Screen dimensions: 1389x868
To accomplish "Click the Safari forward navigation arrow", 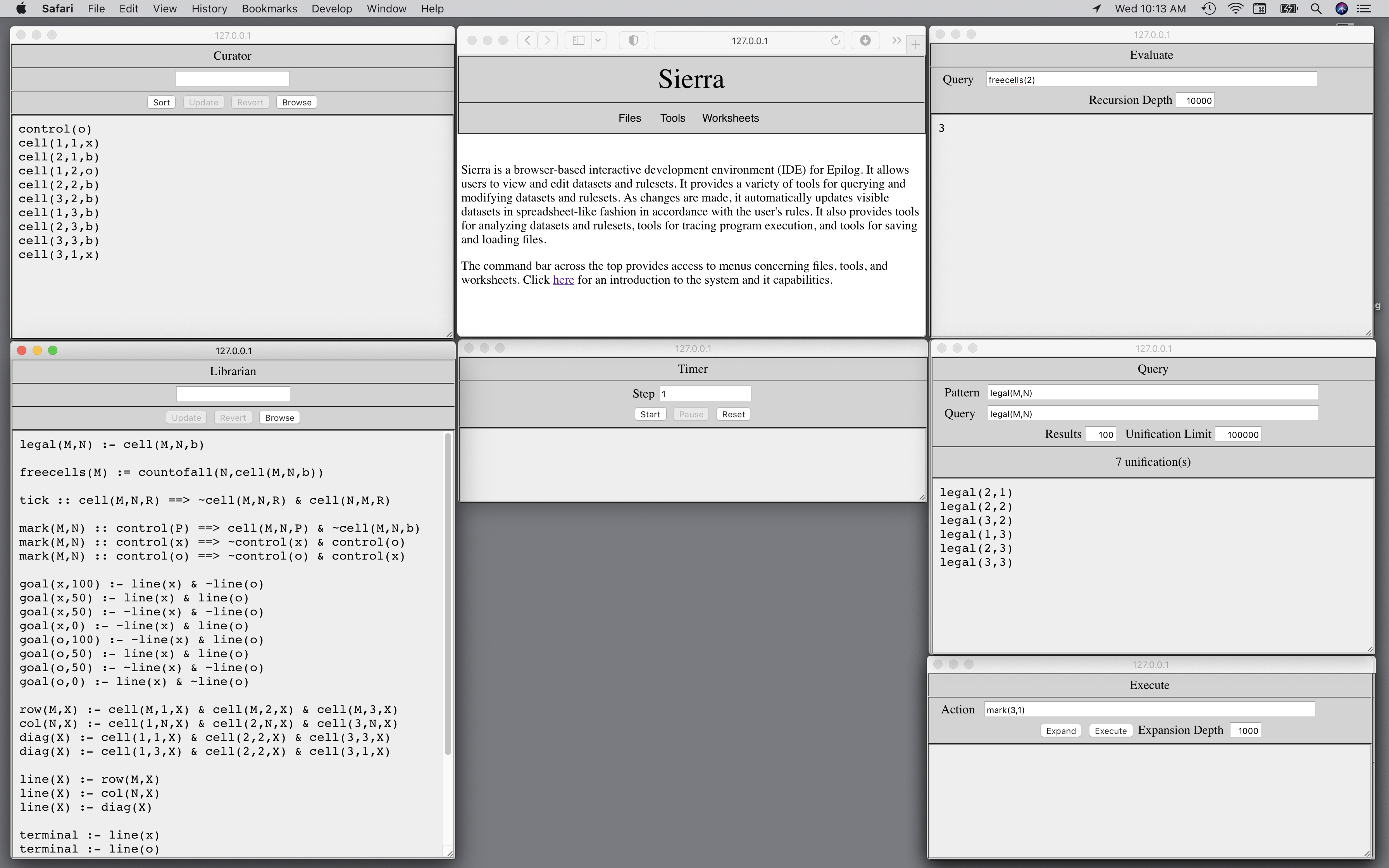I will pos(548,40).
